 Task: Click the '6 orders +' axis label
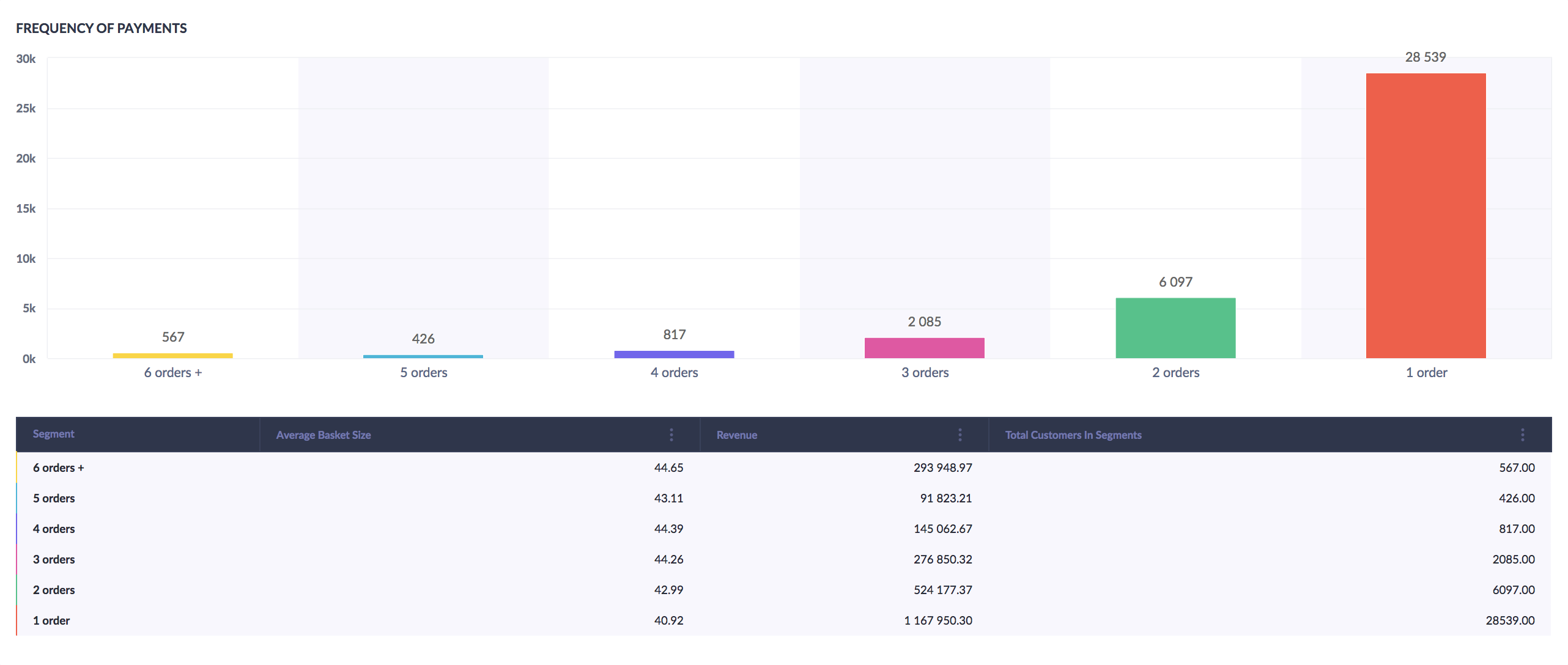coord(173,372)
